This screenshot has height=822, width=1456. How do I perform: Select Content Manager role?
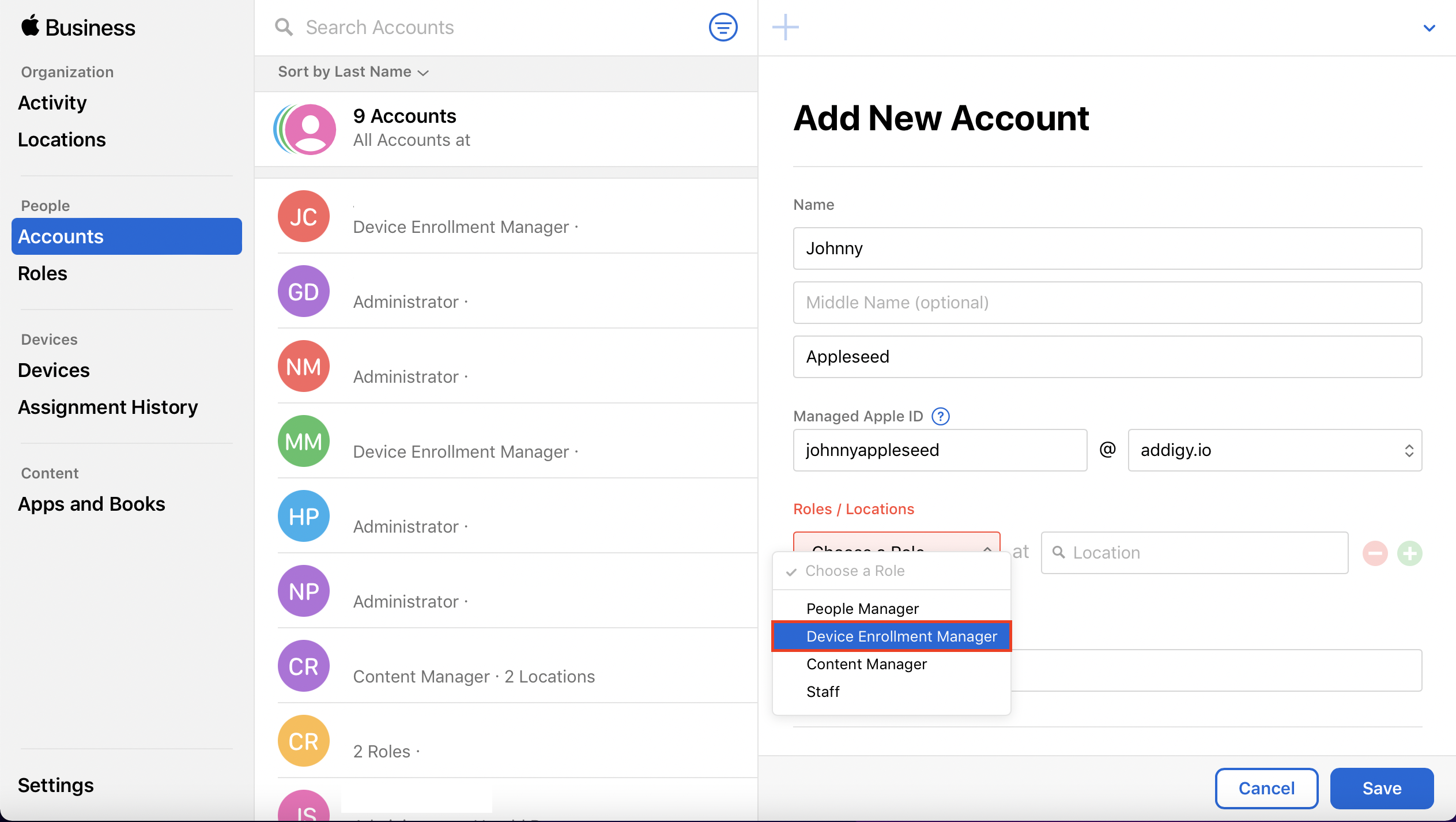[891, 664]
